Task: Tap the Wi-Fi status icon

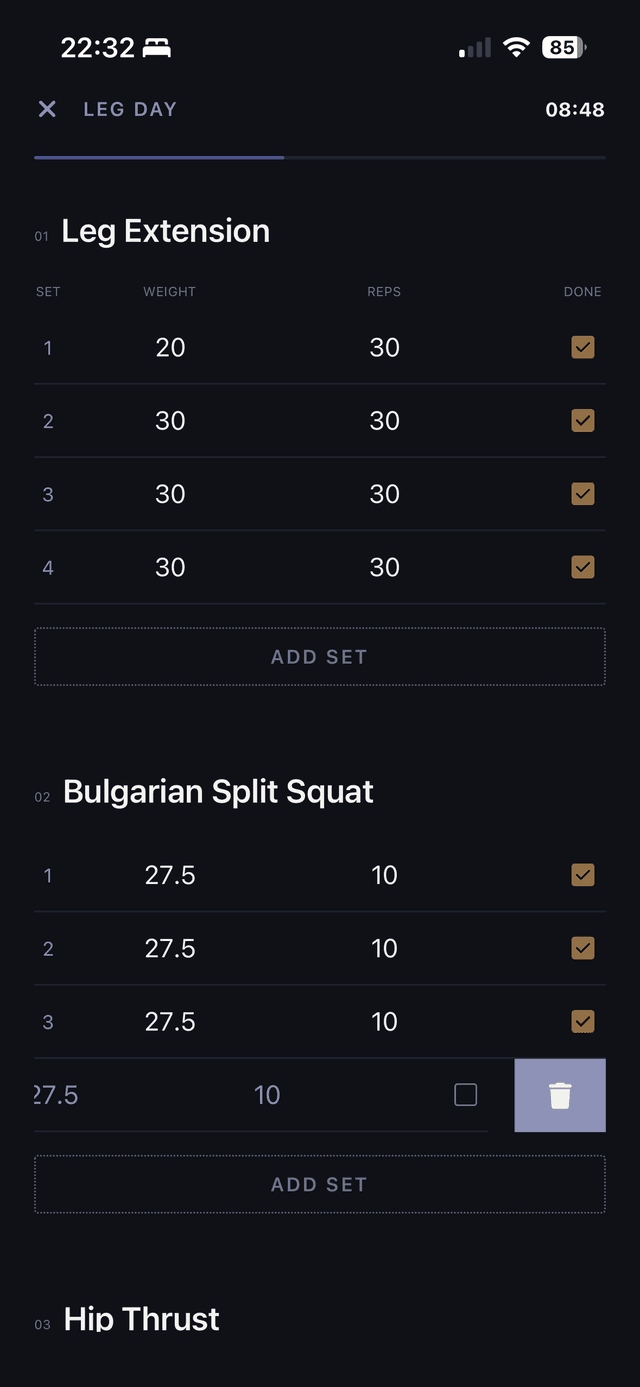Action: (516, 47)
